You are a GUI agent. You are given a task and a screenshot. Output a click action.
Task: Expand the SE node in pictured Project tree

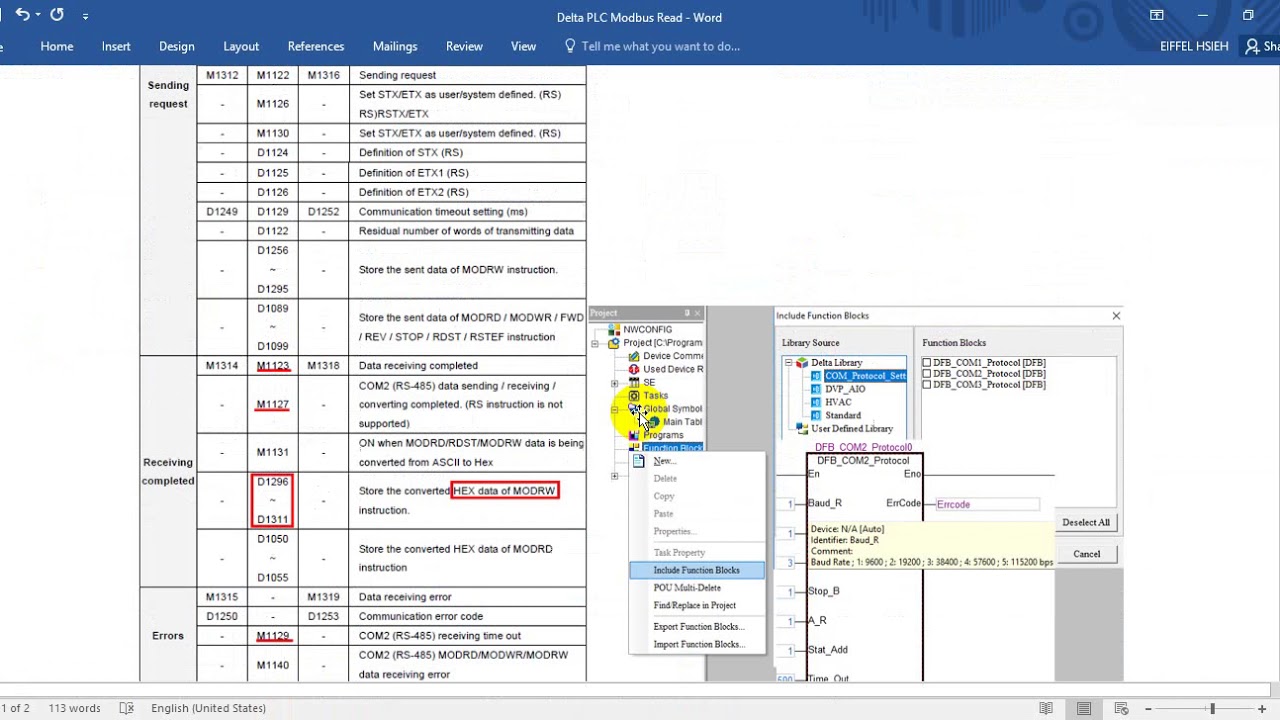tap(615, 383)
